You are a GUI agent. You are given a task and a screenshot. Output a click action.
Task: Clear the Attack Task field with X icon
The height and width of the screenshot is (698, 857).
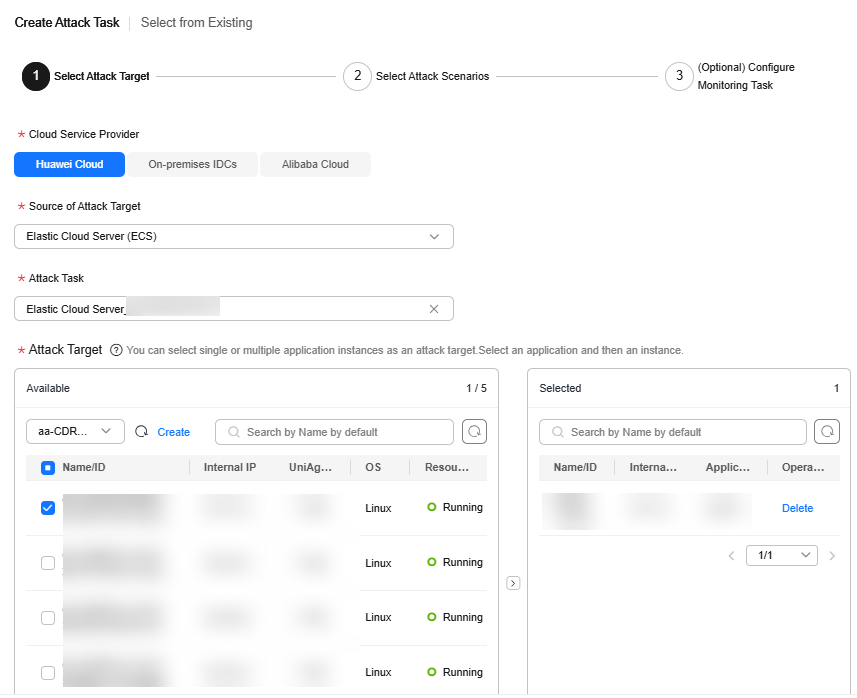coord(434,309)
